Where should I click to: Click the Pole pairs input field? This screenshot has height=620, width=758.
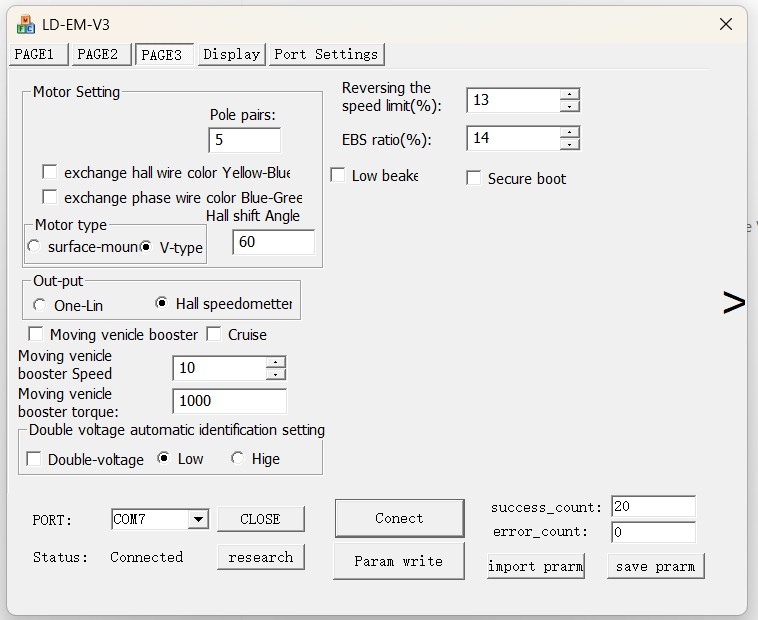pos(244,140)
